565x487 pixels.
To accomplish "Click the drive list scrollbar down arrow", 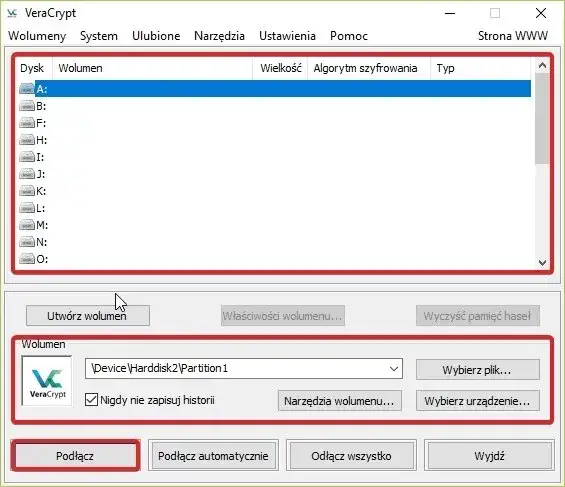I will point(542,262).
